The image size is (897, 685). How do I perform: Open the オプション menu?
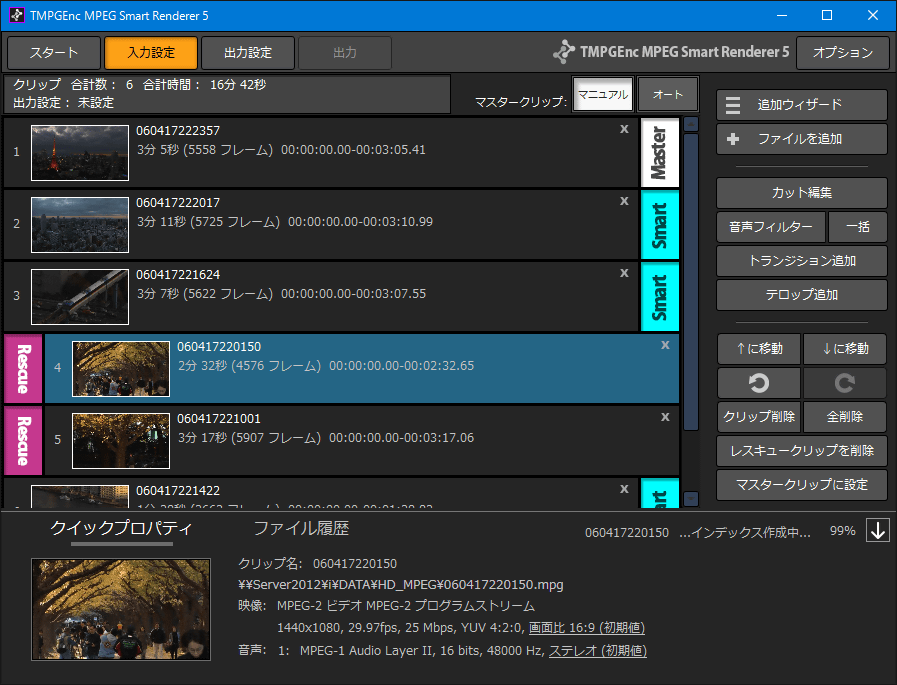pyautogui.click(x=843, y=53)
